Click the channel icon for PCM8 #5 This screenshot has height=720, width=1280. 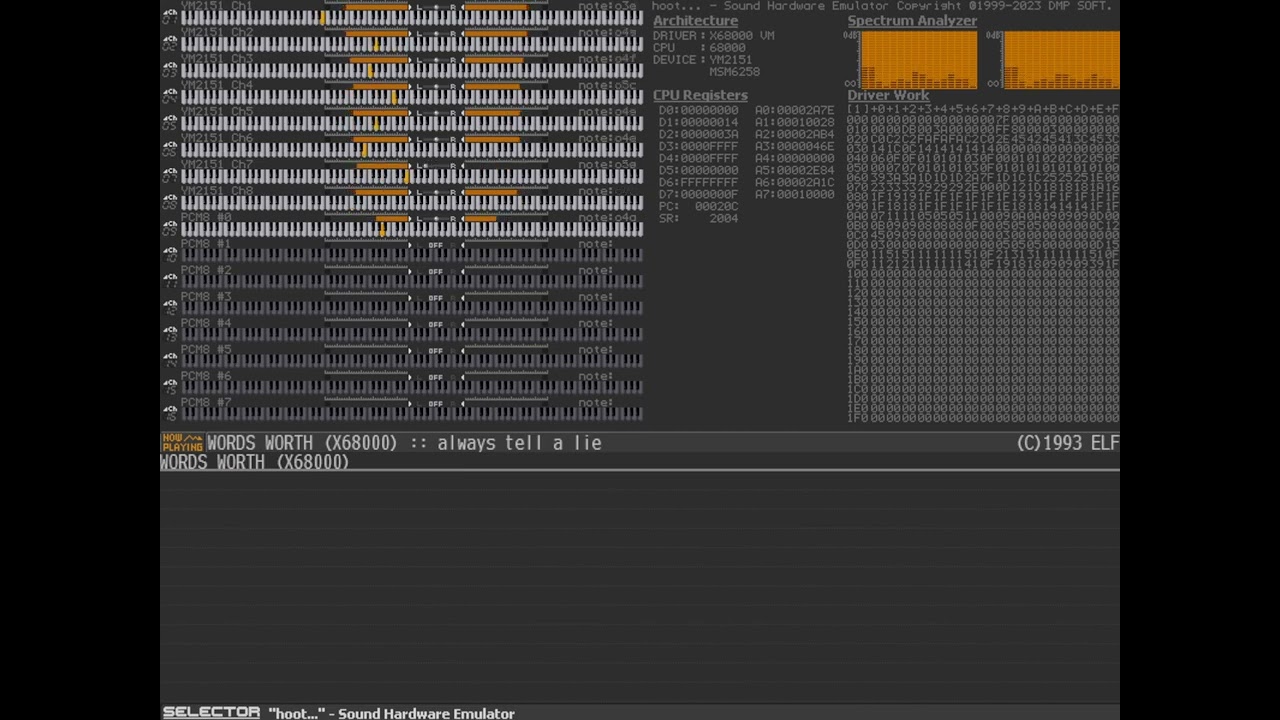click(x=170, y=360)
